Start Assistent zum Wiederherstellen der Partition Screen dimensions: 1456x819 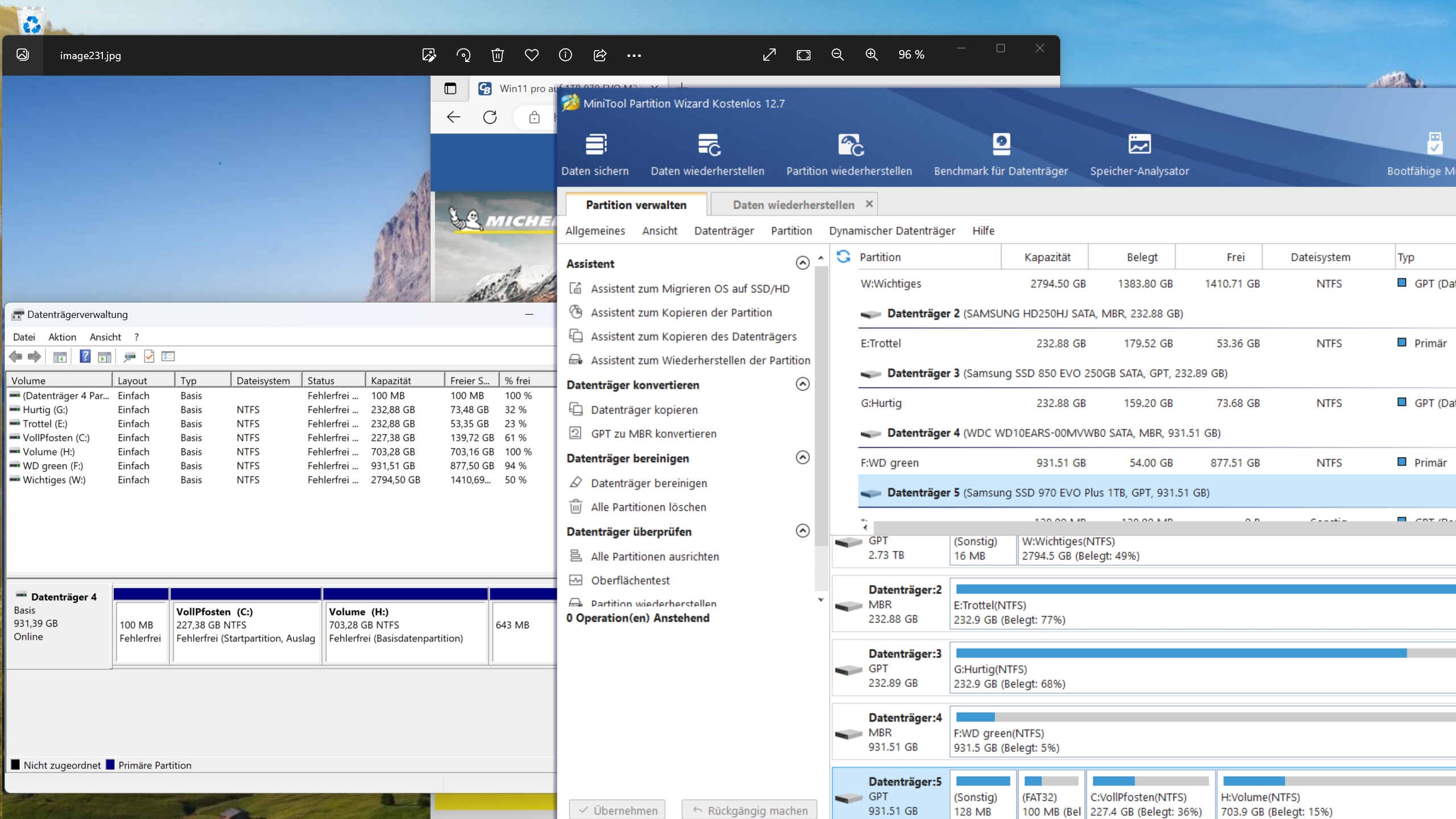coord(689,360)
